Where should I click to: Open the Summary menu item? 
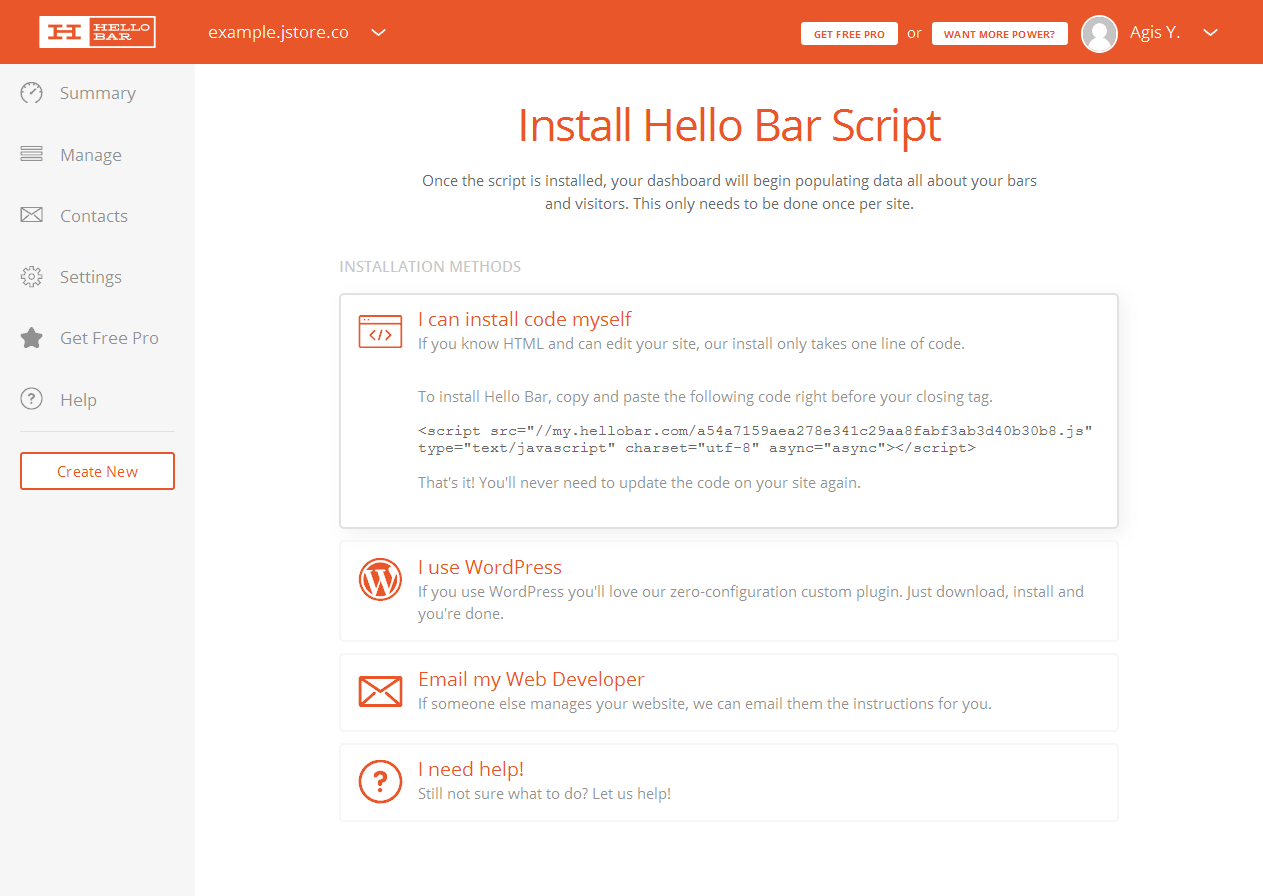click(x=97, y=93)
